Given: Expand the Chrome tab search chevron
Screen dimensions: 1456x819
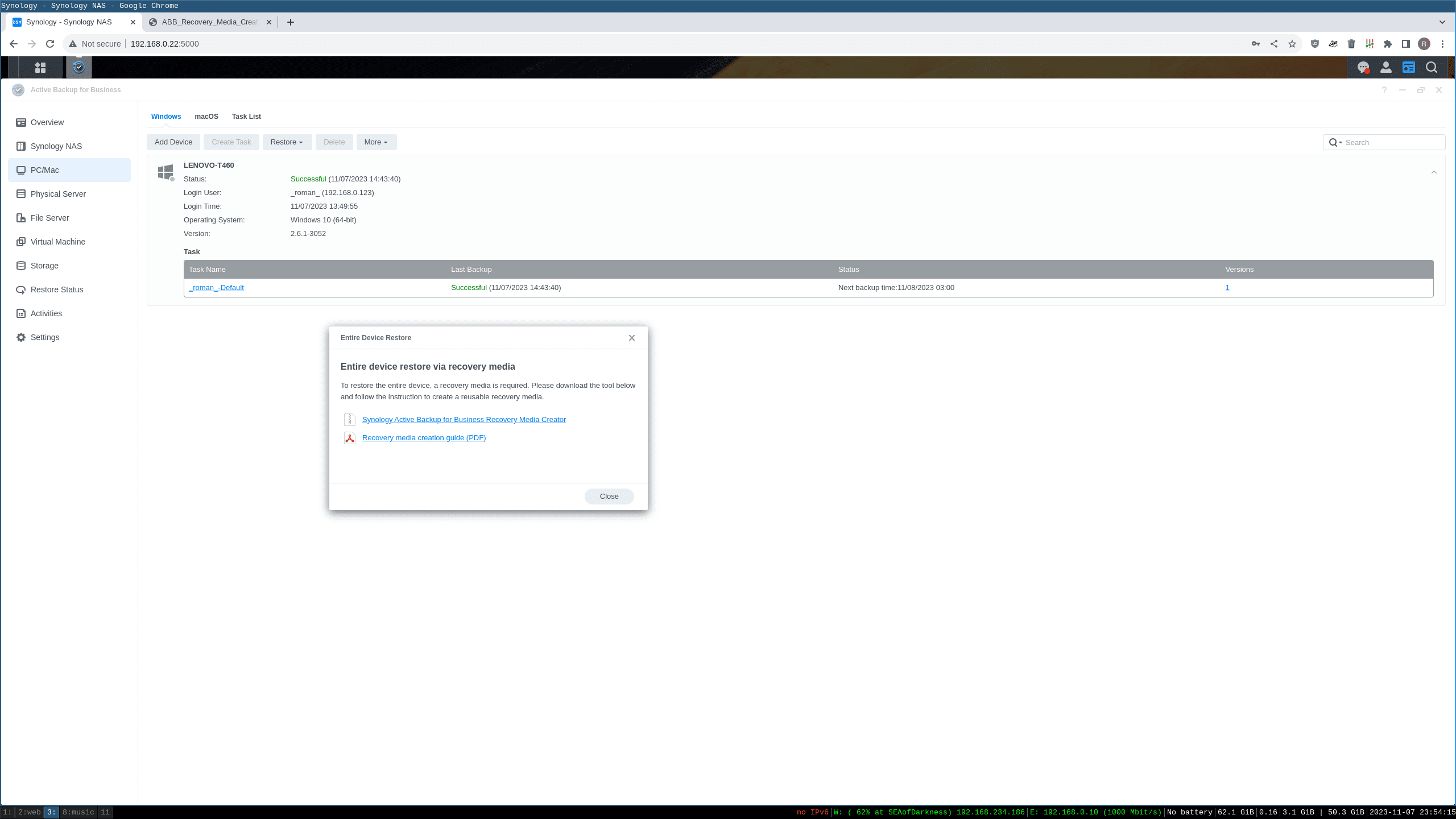Looking at the screenshot, I should coord(1442,22).
